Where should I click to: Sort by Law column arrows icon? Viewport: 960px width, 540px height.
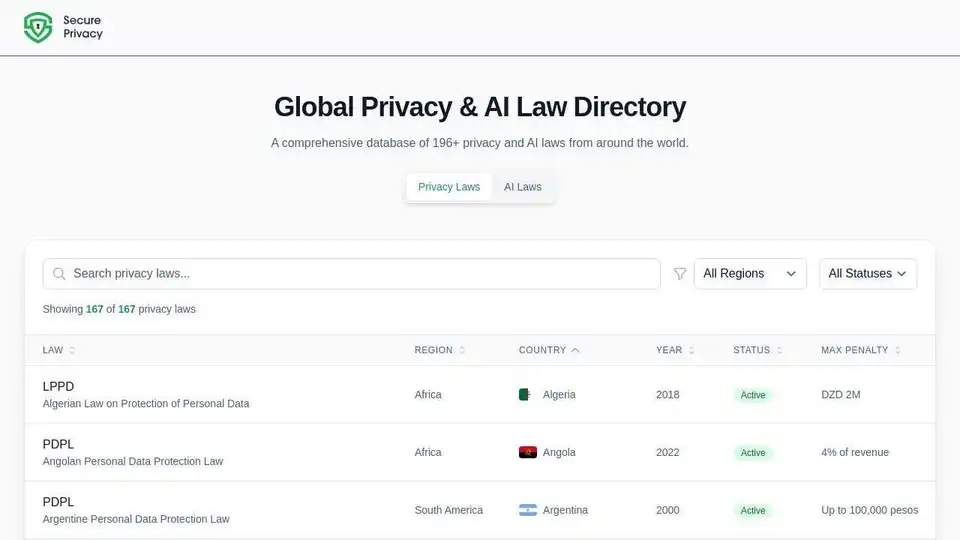pos(72,351)
